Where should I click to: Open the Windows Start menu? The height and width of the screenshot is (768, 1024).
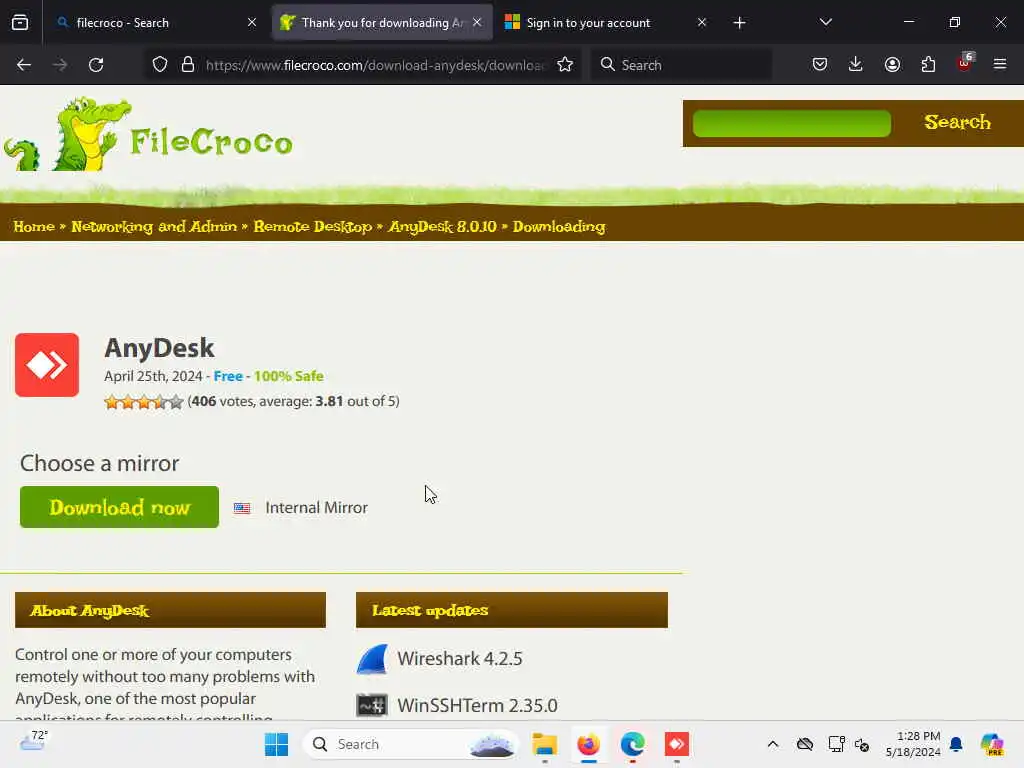coord(276,744)
